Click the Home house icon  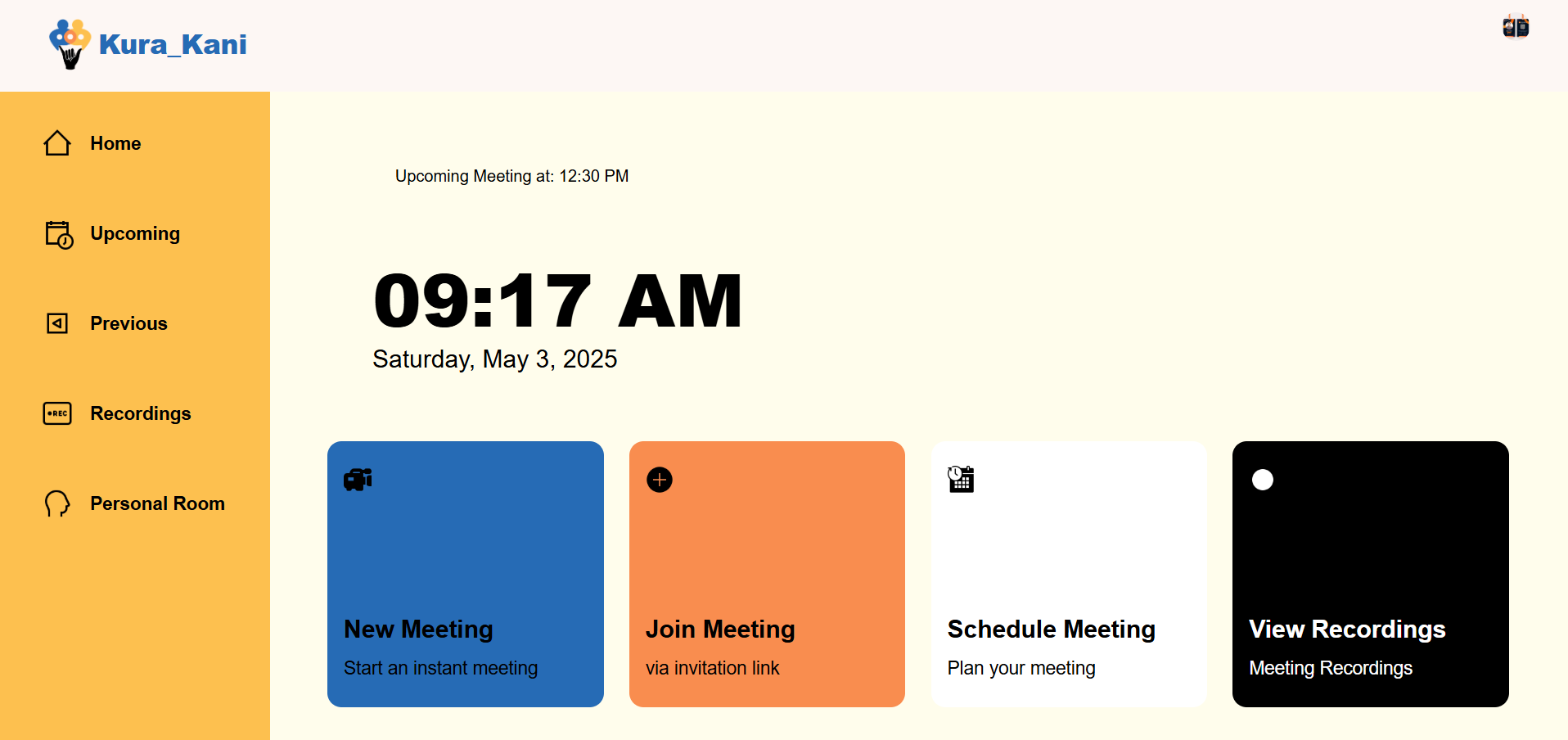click(57, 143)
